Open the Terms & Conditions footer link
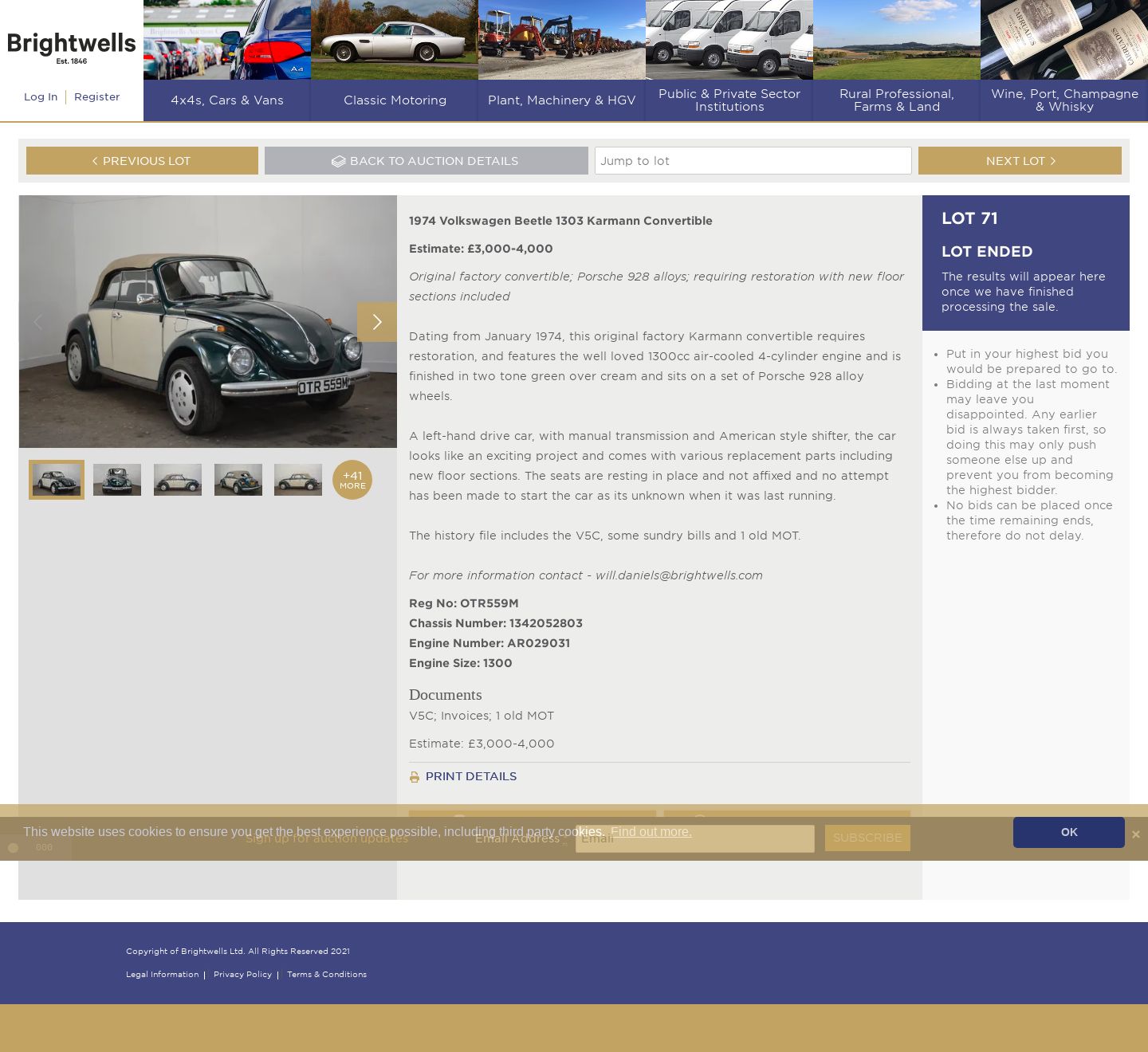The image size is (1148, 1052). coord(327,975)
